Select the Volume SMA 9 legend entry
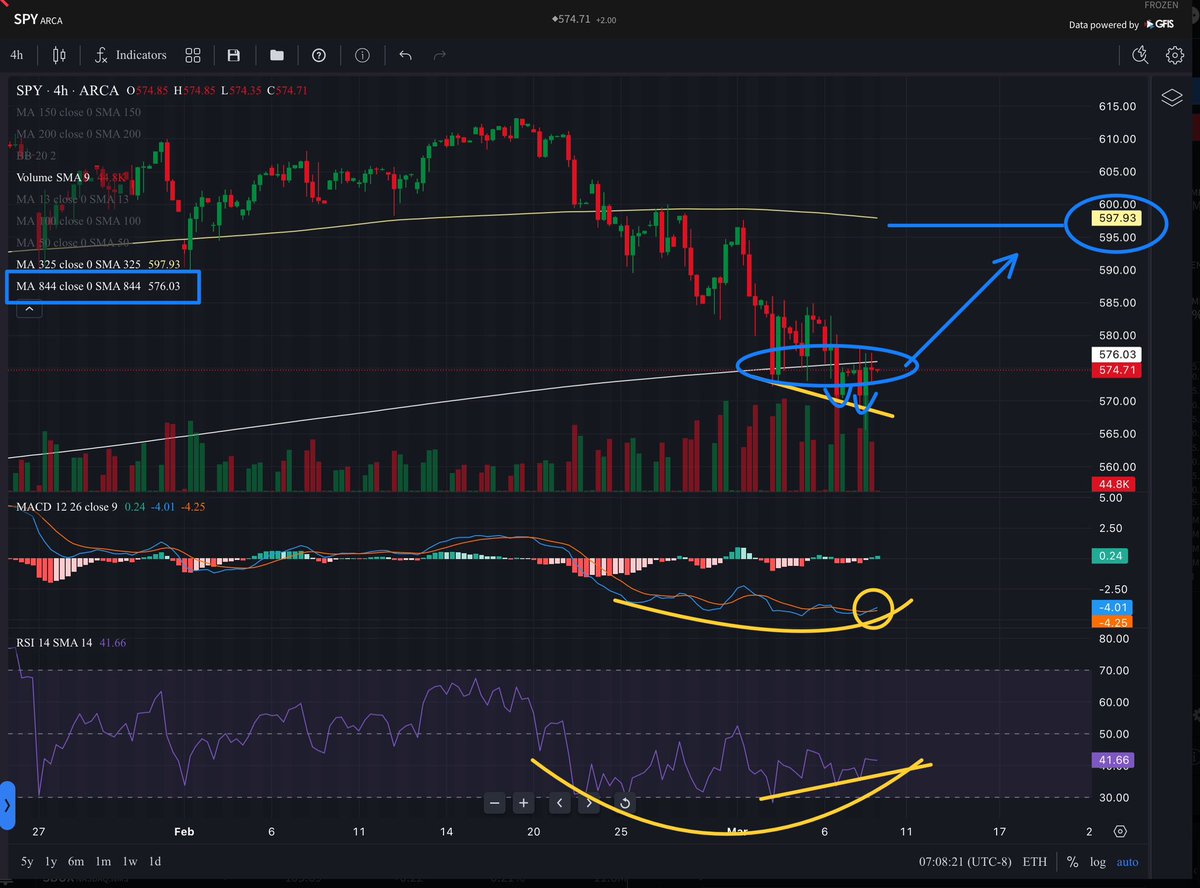Viewport: 1200px width, 888px height. 53,177
